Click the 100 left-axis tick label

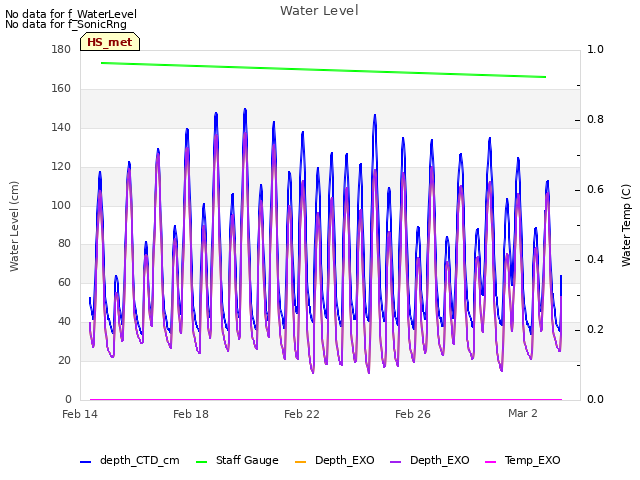click(x=61, y=205)
